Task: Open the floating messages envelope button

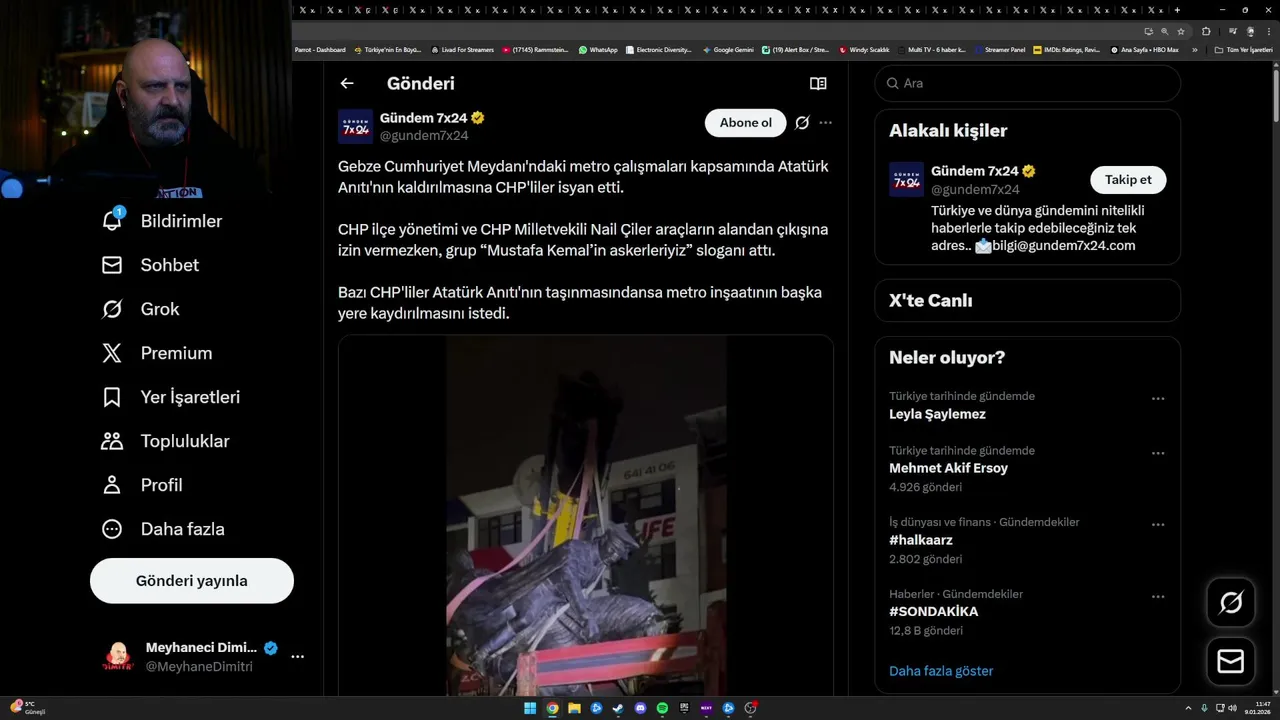Action: point(1231,662)
